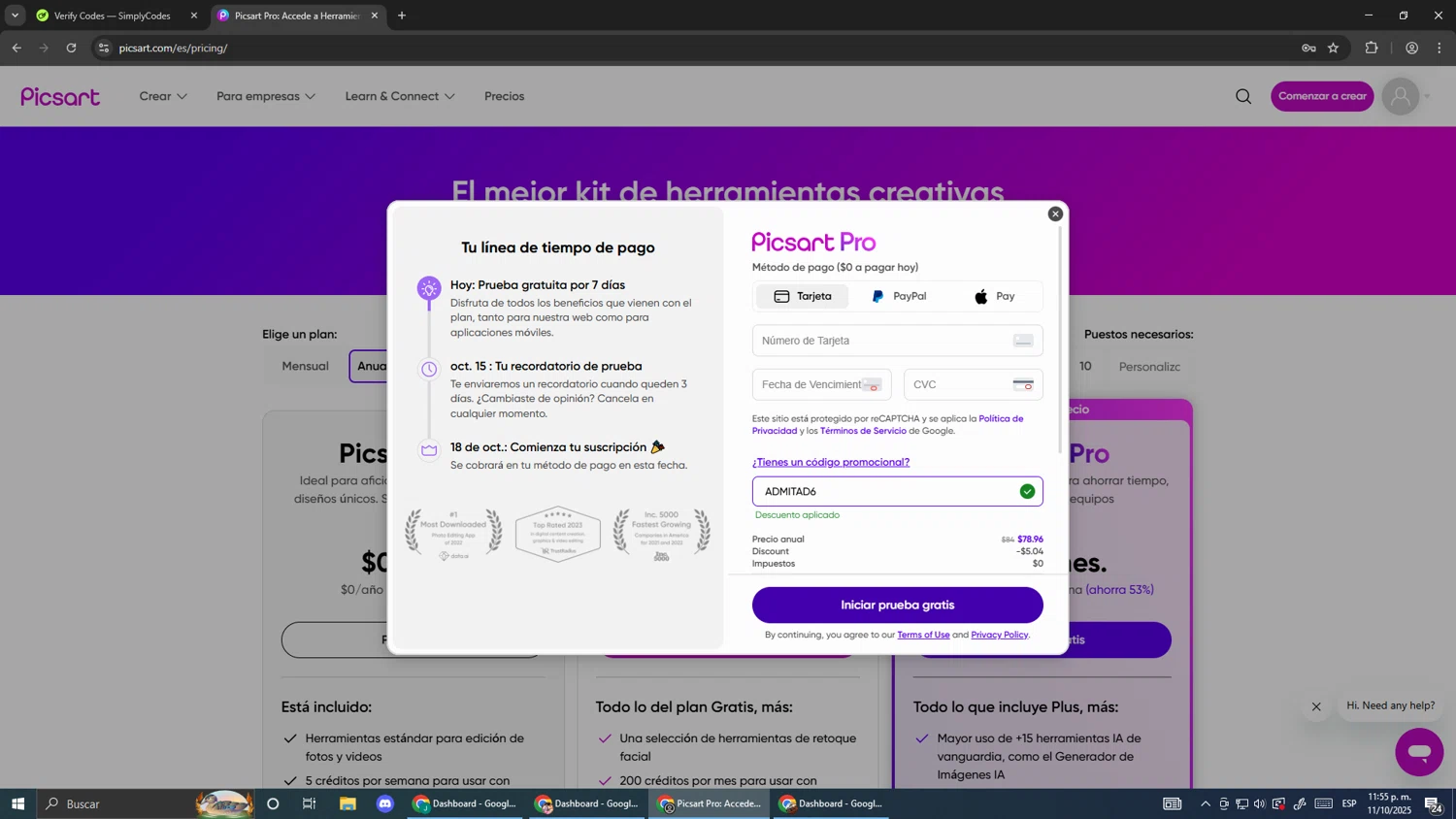Open the ESP language indicator
Viewport: 1456px width, 819px height.
(1349, 803)
